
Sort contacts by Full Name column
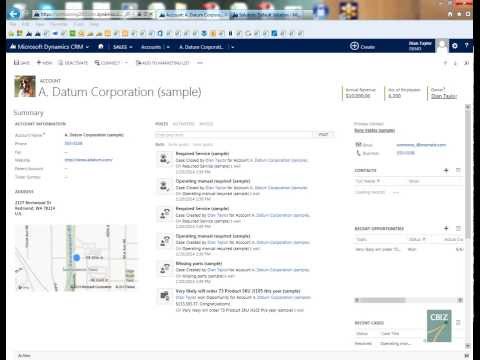pyautogui.click(x=367, y=181)
